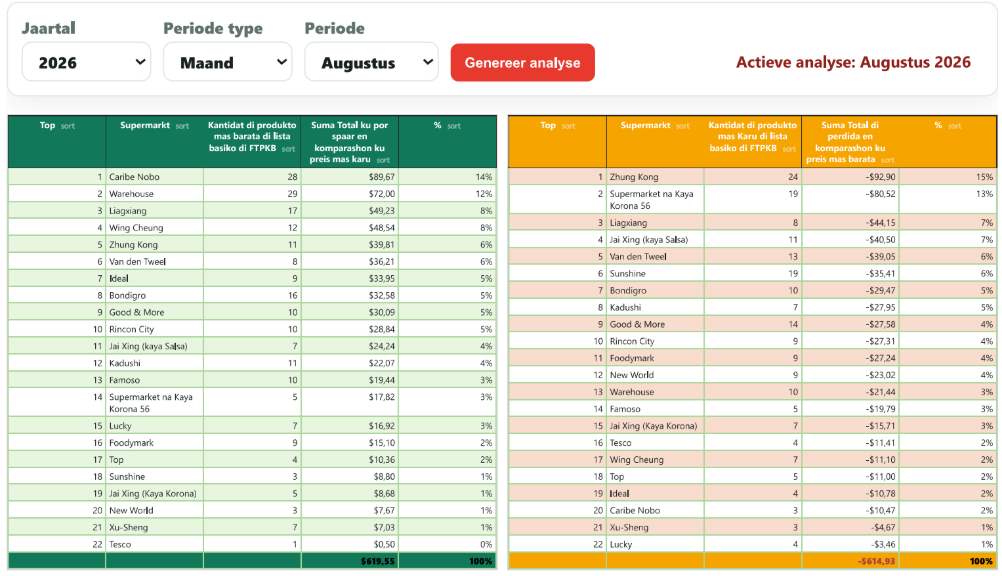The height and width of the screenshot is (576, 1002).
Task: Click Actieve analyse: Augustus 2026 label
Action: (x=853, y=62)
